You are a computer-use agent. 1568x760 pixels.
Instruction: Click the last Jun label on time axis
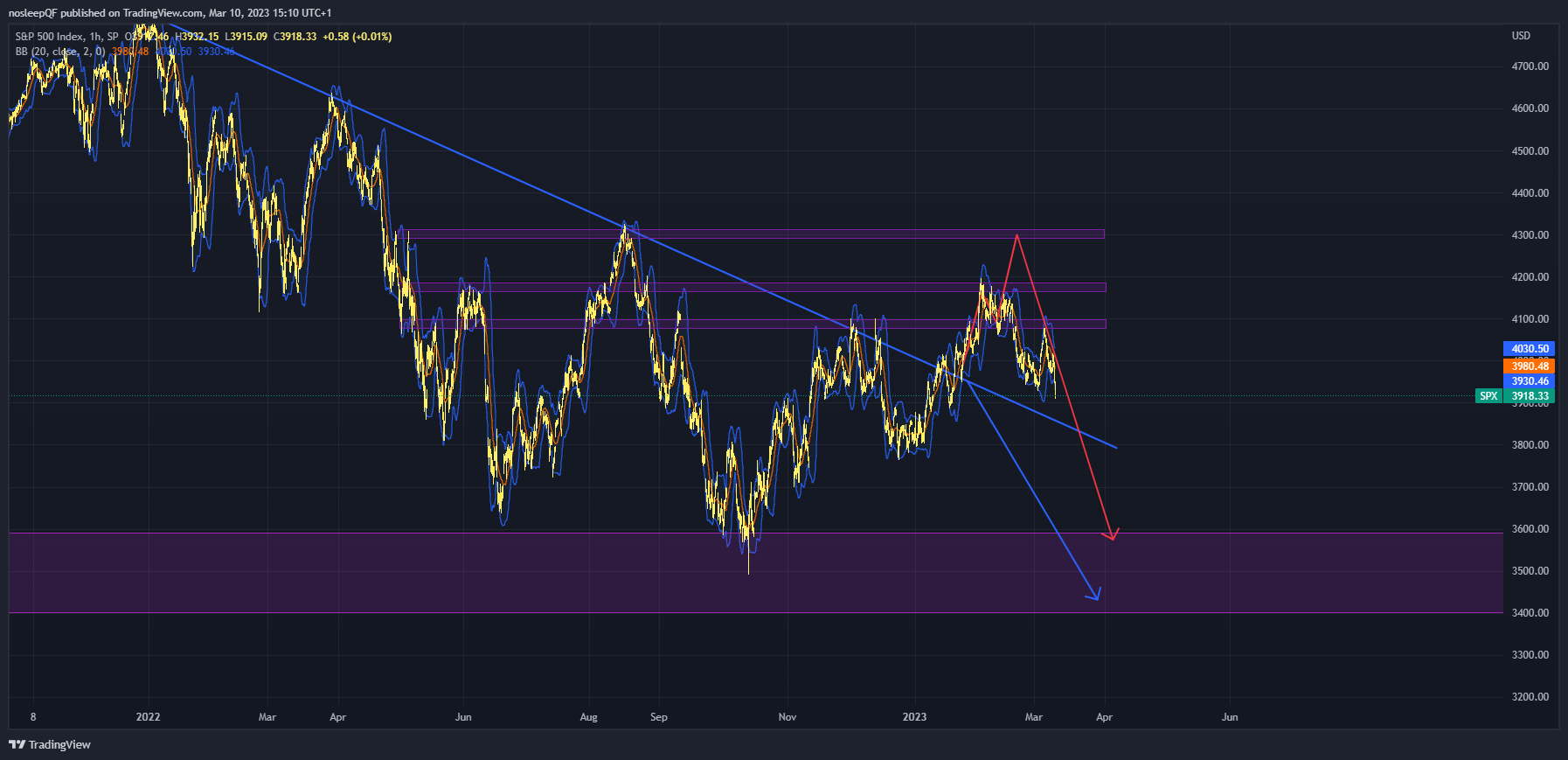[1230, 717]
